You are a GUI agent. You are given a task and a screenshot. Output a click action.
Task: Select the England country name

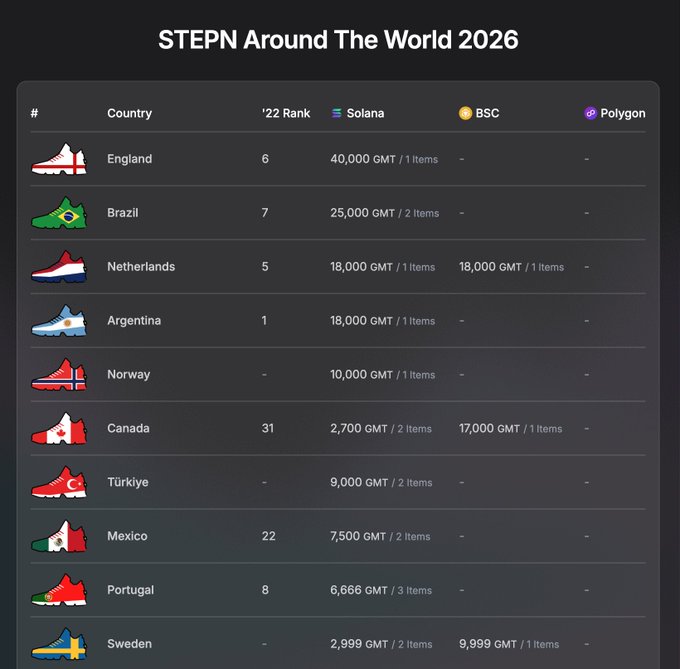[x=129, y=159]
